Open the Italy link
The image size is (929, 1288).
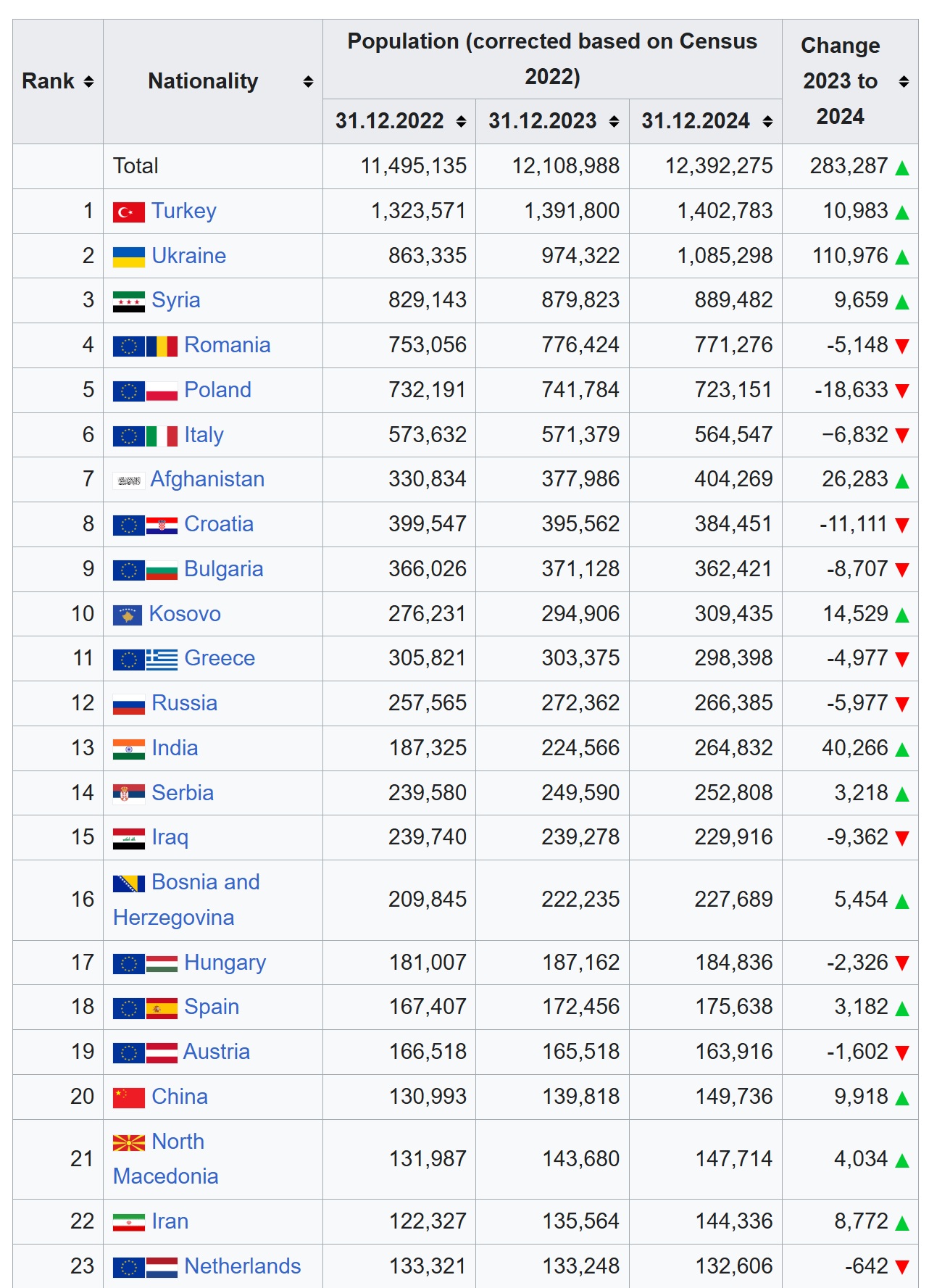pos(204,435)
